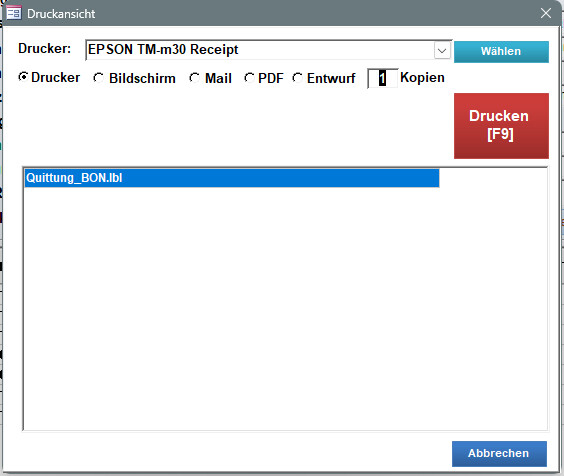Click the Kopien number input field
Screen dimensions: 564x476
[382, 78]
